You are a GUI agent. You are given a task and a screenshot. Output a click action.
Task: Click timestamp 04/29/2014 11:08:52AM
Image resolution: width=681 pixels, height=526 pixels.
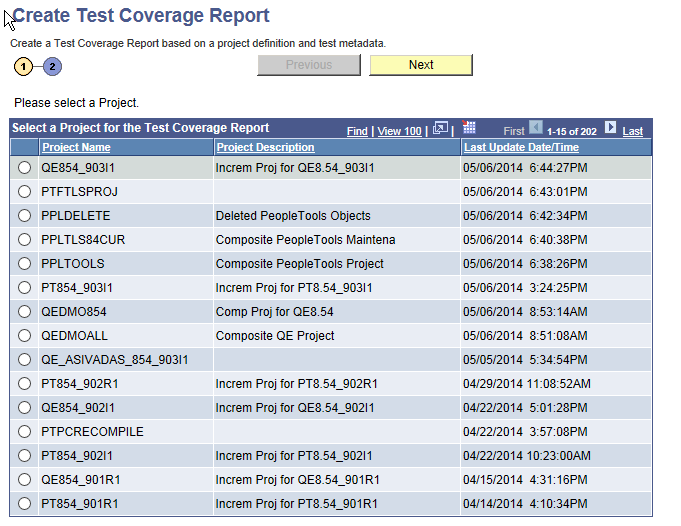(x=527, y=384)
